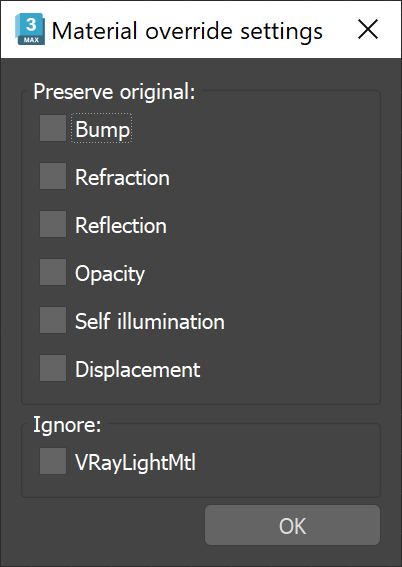402x567 pixels.
Task: Enable the VRayLightMtl ignore checkbox
Action: point(53,461)
